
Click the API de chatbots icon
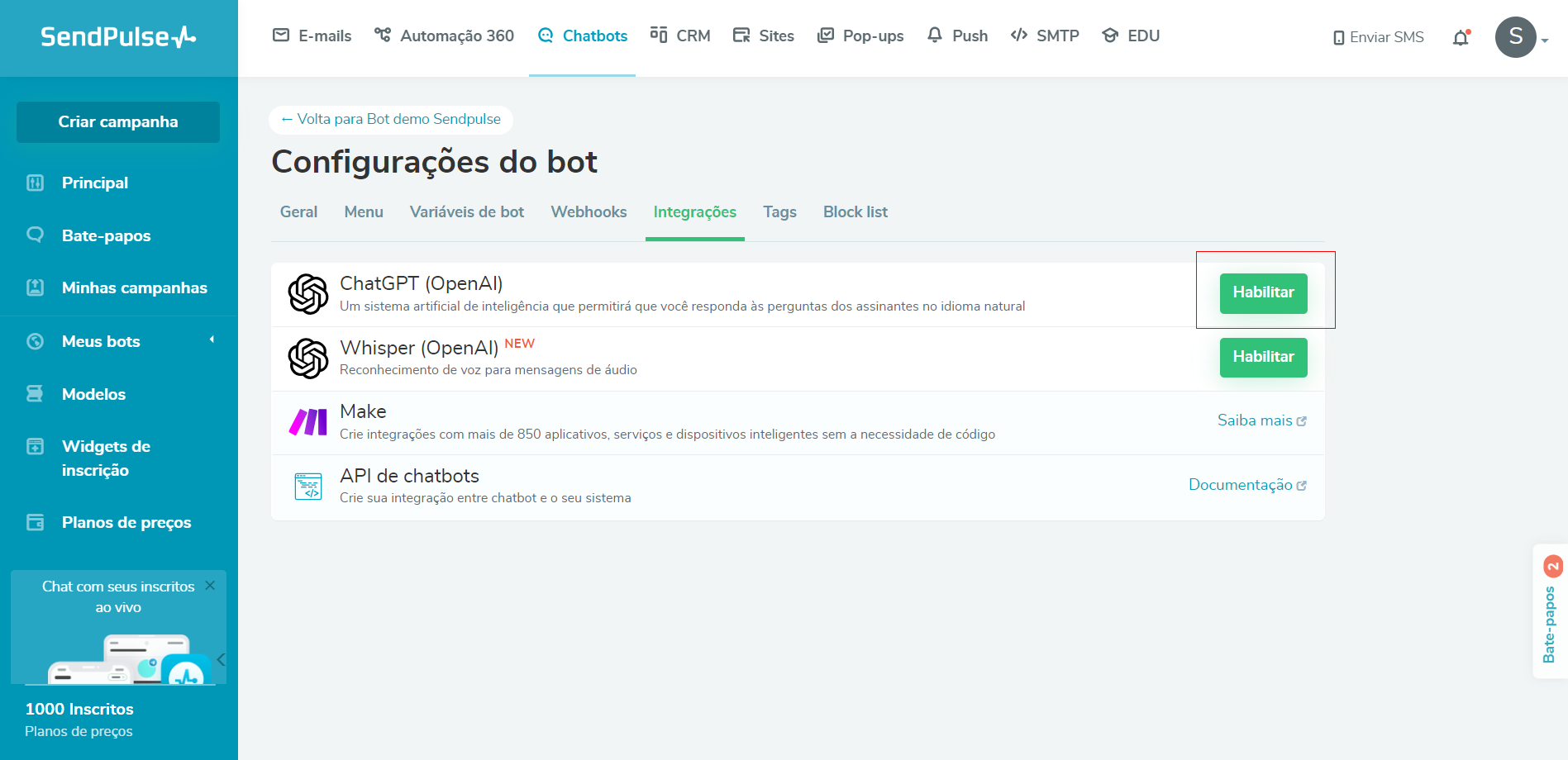point(307,486)
